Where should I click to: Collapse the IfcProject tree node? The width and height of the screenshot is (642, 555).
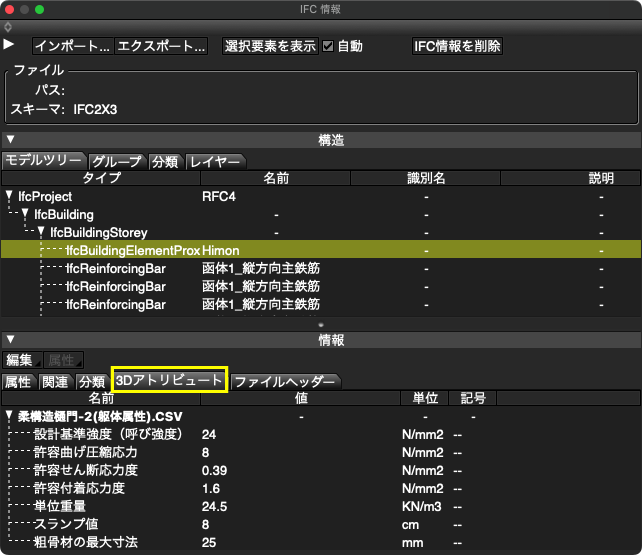pyautogui.click(x=9, y=197)
